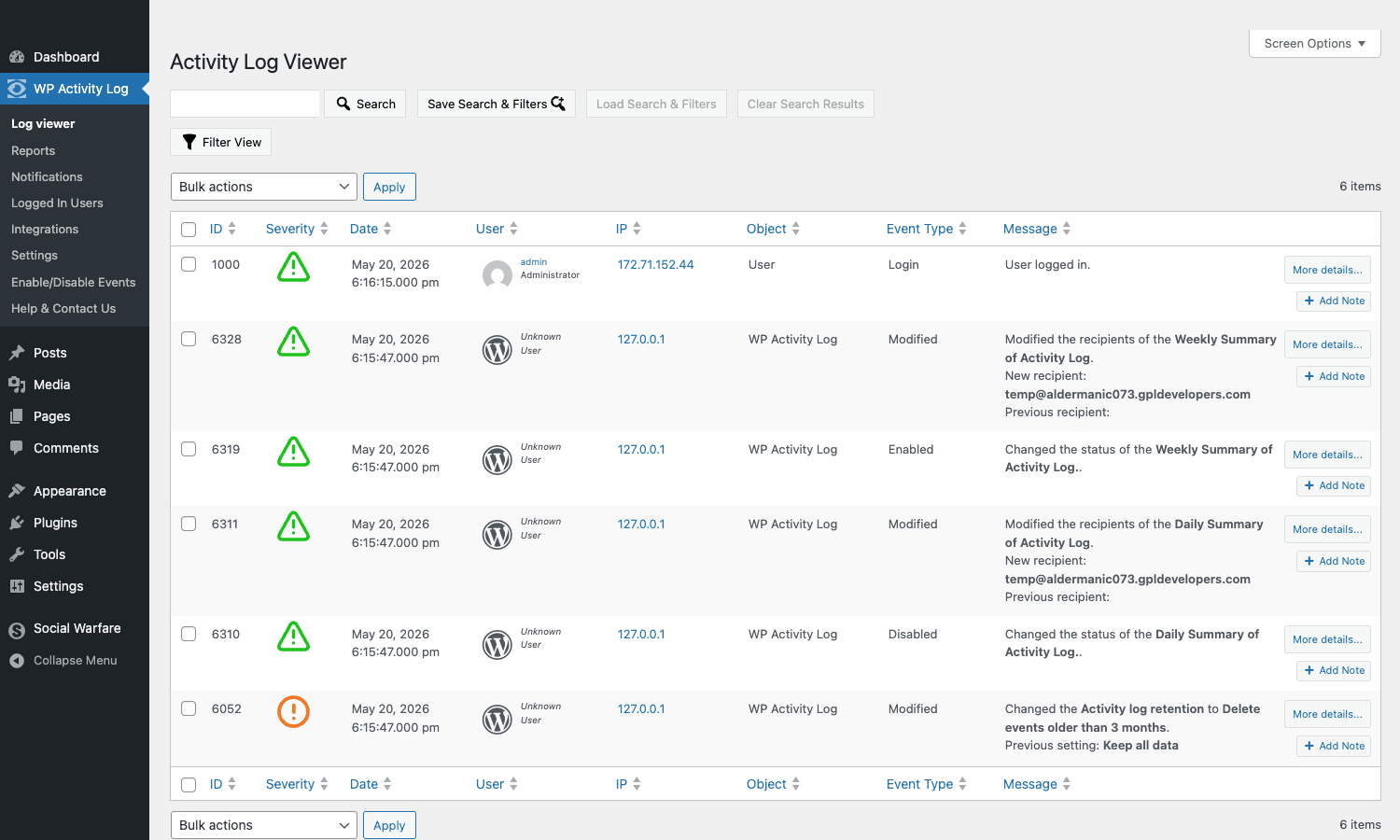1400x840 pixels.
Task: Click into the search text field
Action: coord(245,104)
